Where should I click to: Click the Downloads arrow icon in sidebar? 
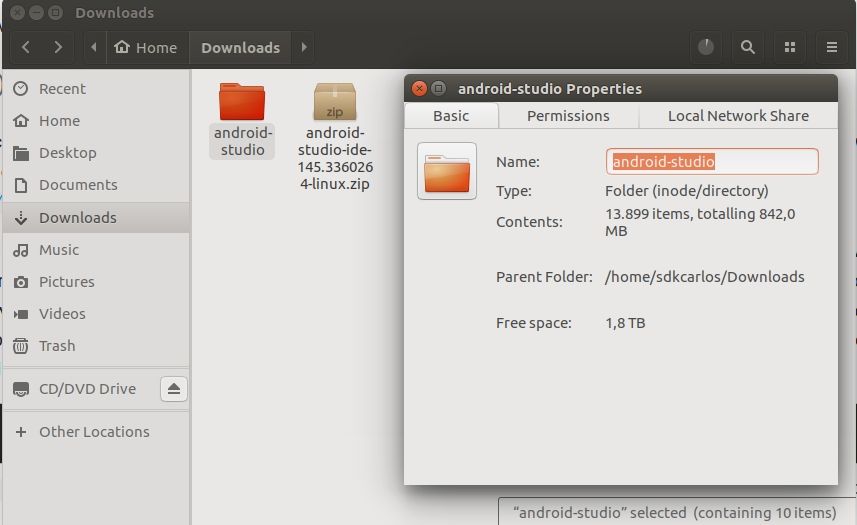(x=21, y=218)
